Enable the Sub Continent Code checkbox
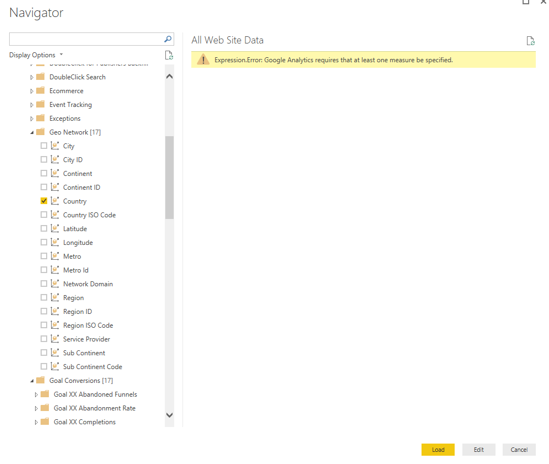549x464 pixels. click(x=44, y=366)
